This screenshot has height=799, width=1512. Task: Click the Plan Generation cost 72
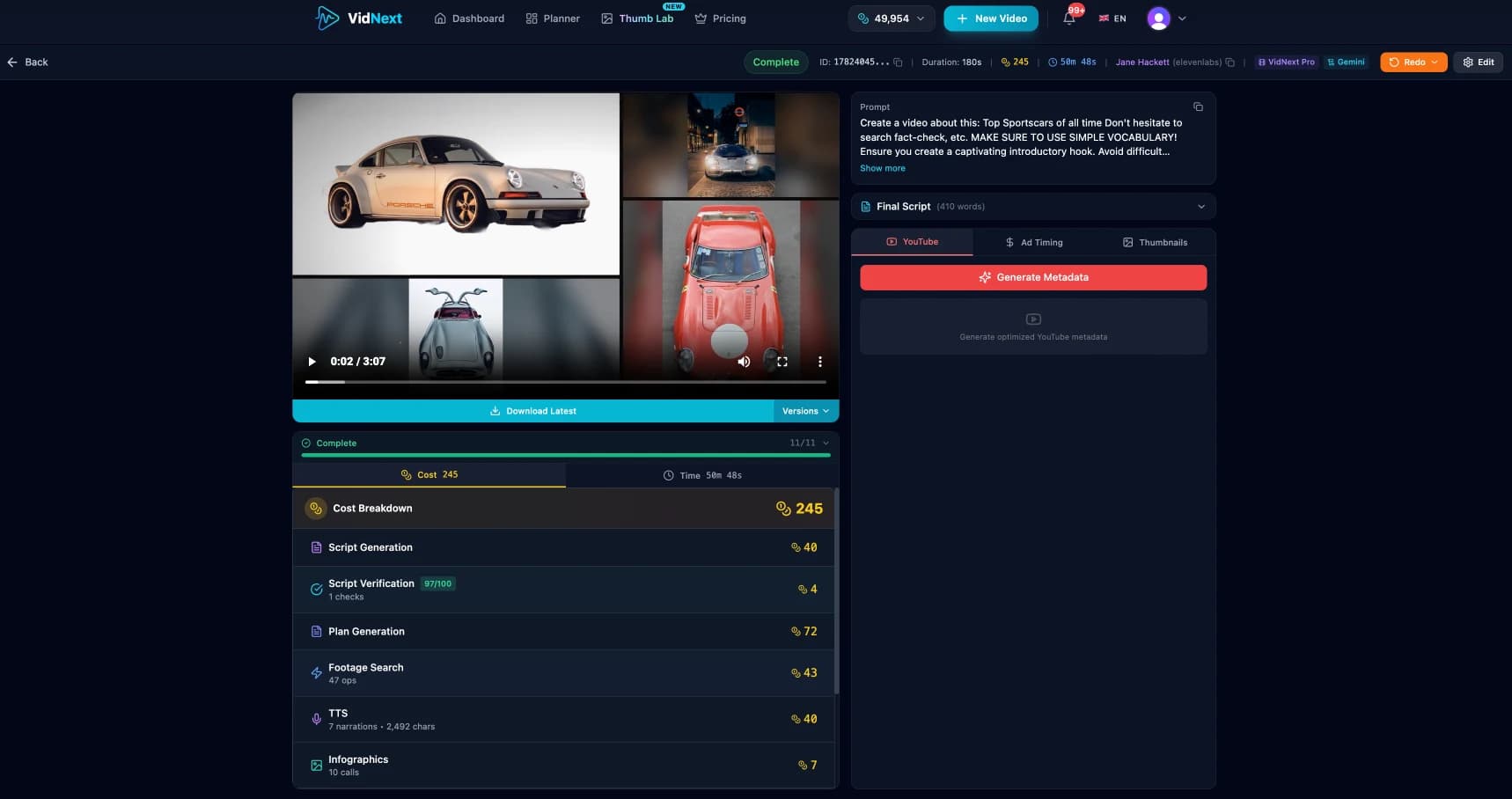tap(804, 632)
